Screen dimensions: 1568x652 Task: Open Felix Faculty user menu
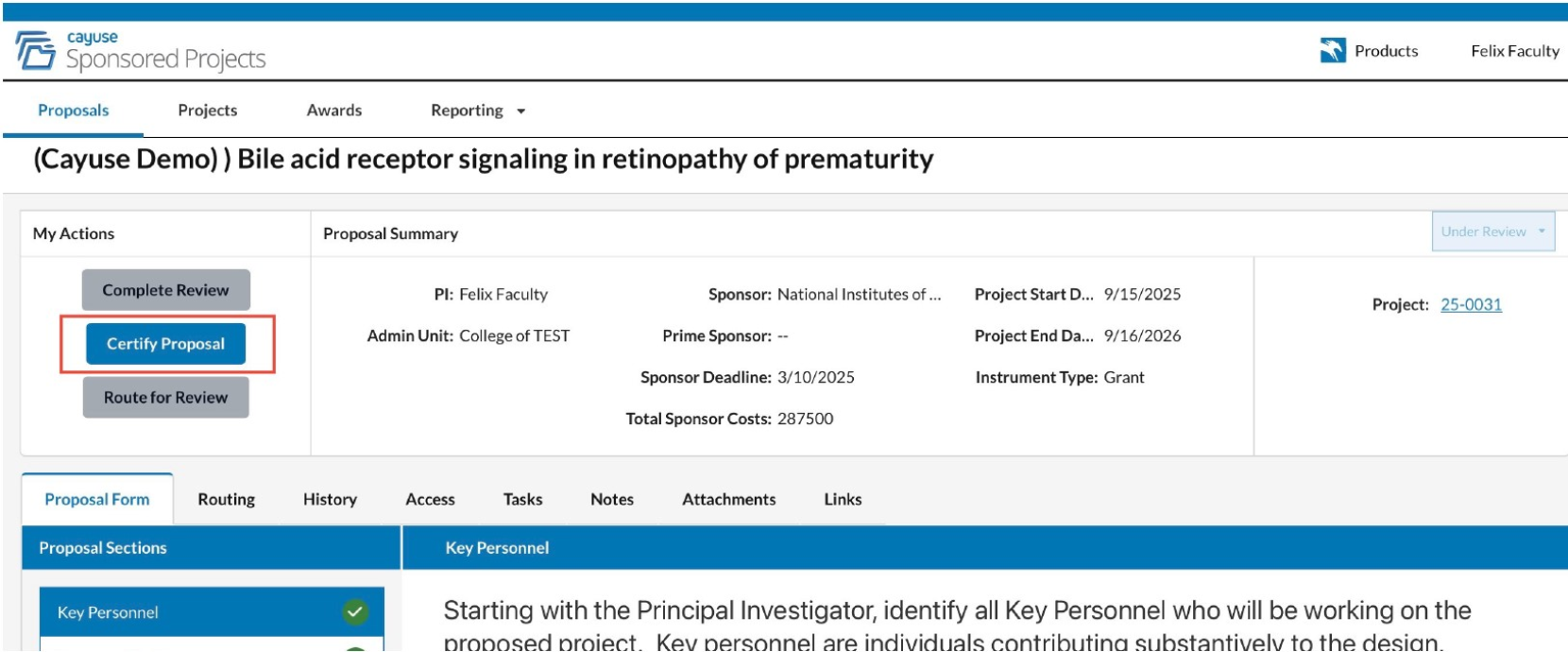tap(1514, 51)
